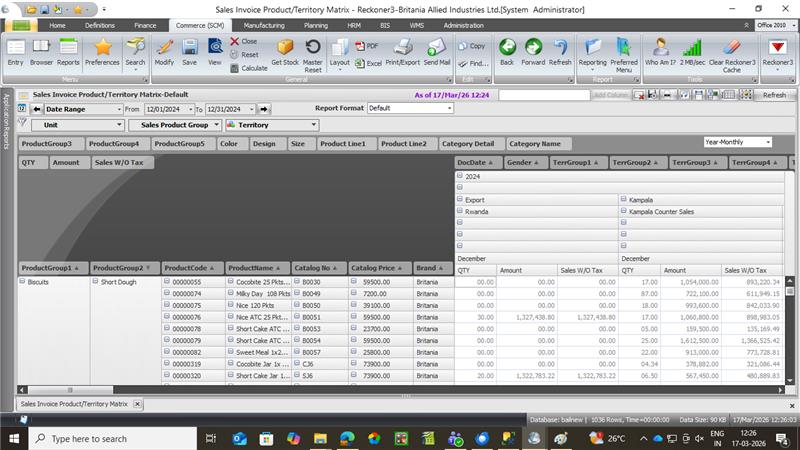Screen dimensions: 800x450
Task: Click the Print/Export printer icon
Action: (x=403, y=48)
